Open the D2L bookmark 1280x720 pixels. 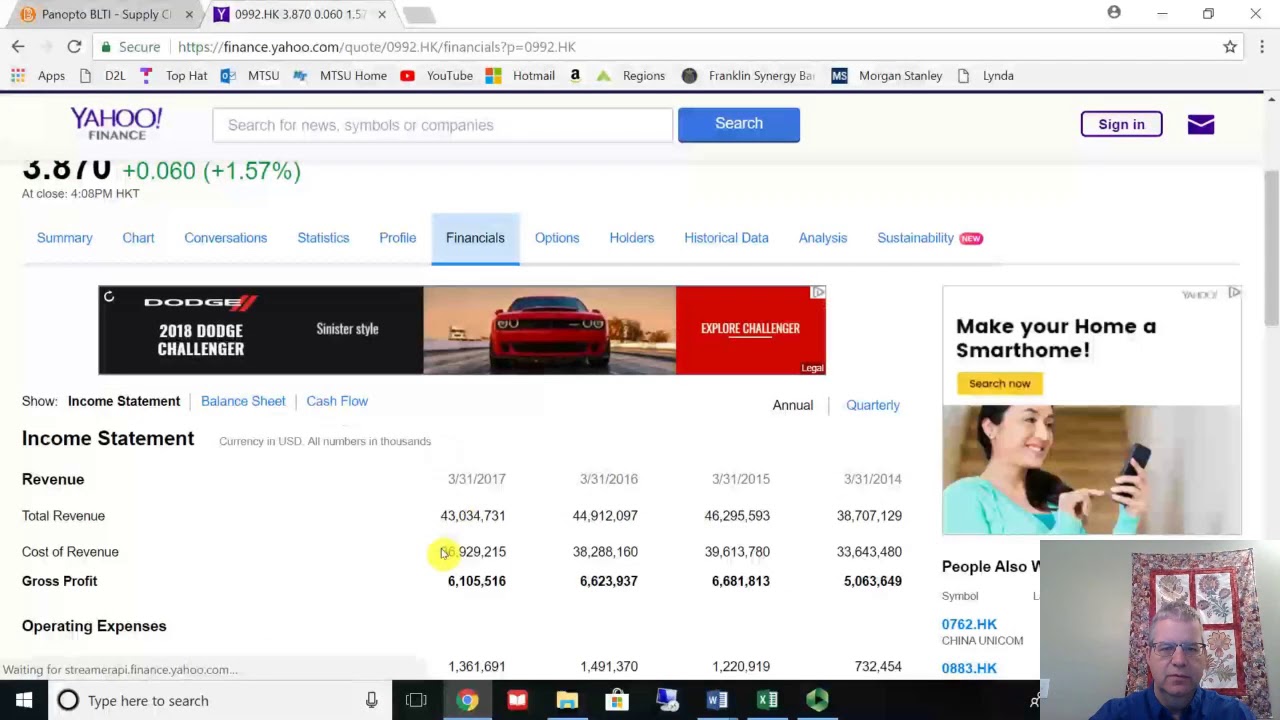pos(102,75)
